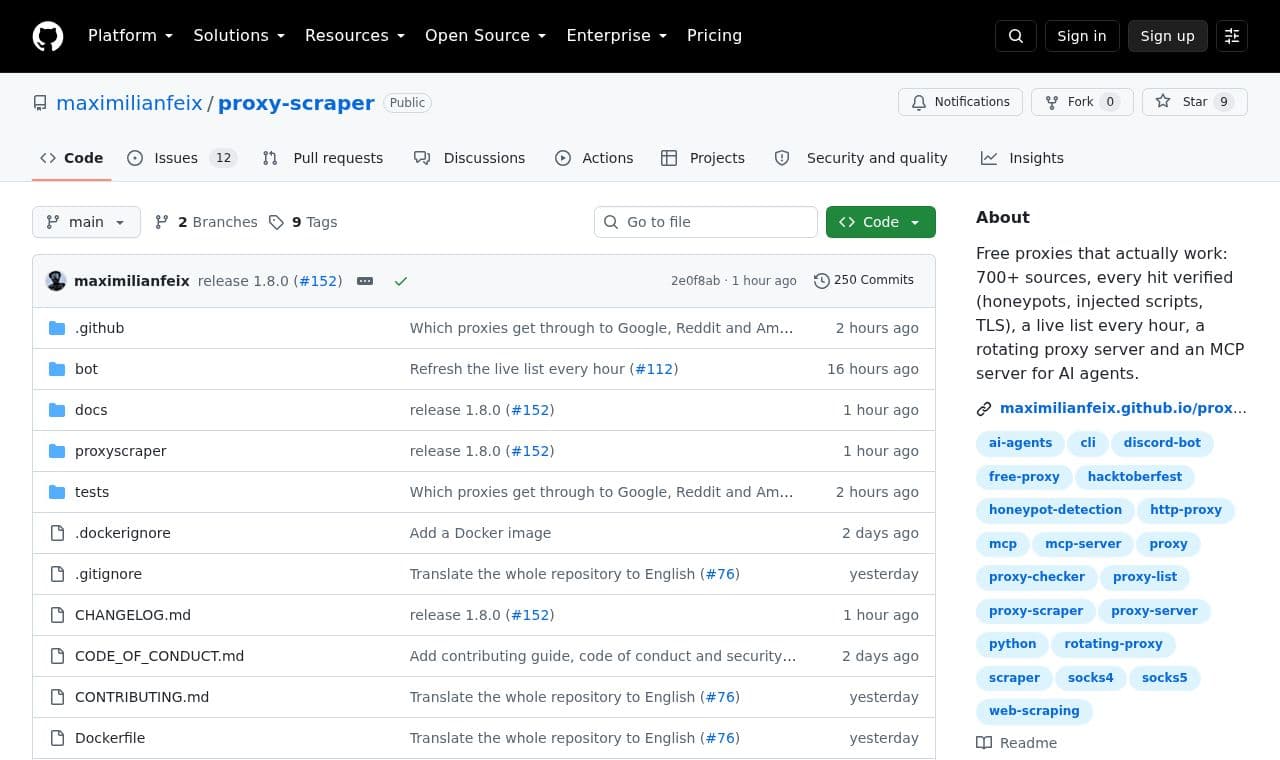This screenshot has width=1280, height=760.
Task: Open the Insights tab
Action: (x=1022, y=158)
